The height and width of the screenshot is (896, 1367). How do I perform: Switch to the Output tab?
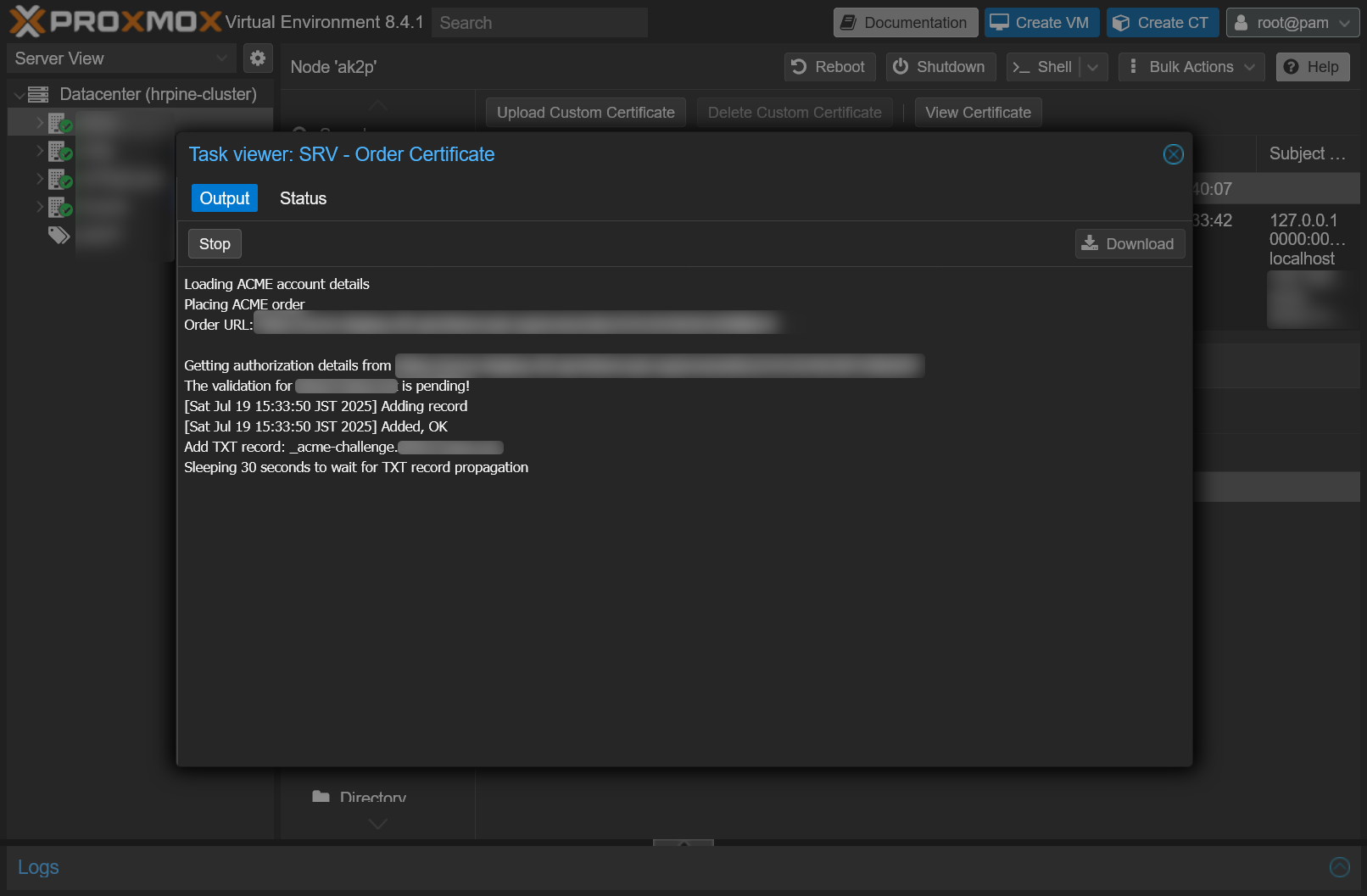click(x=225, y=198)
